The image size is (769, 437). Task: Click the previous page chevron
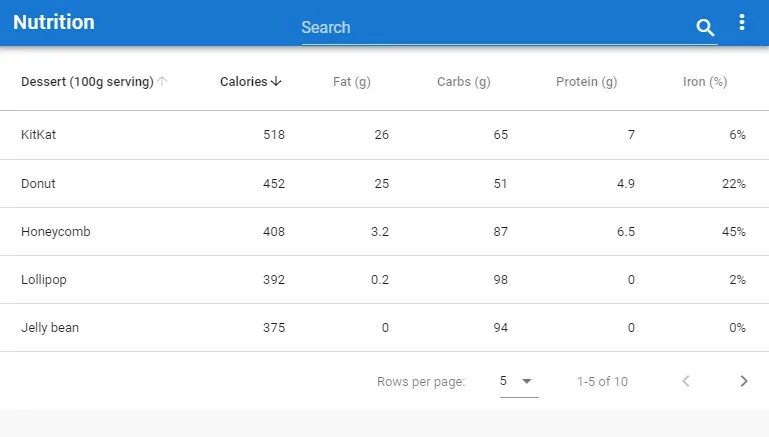click(686, 381)
